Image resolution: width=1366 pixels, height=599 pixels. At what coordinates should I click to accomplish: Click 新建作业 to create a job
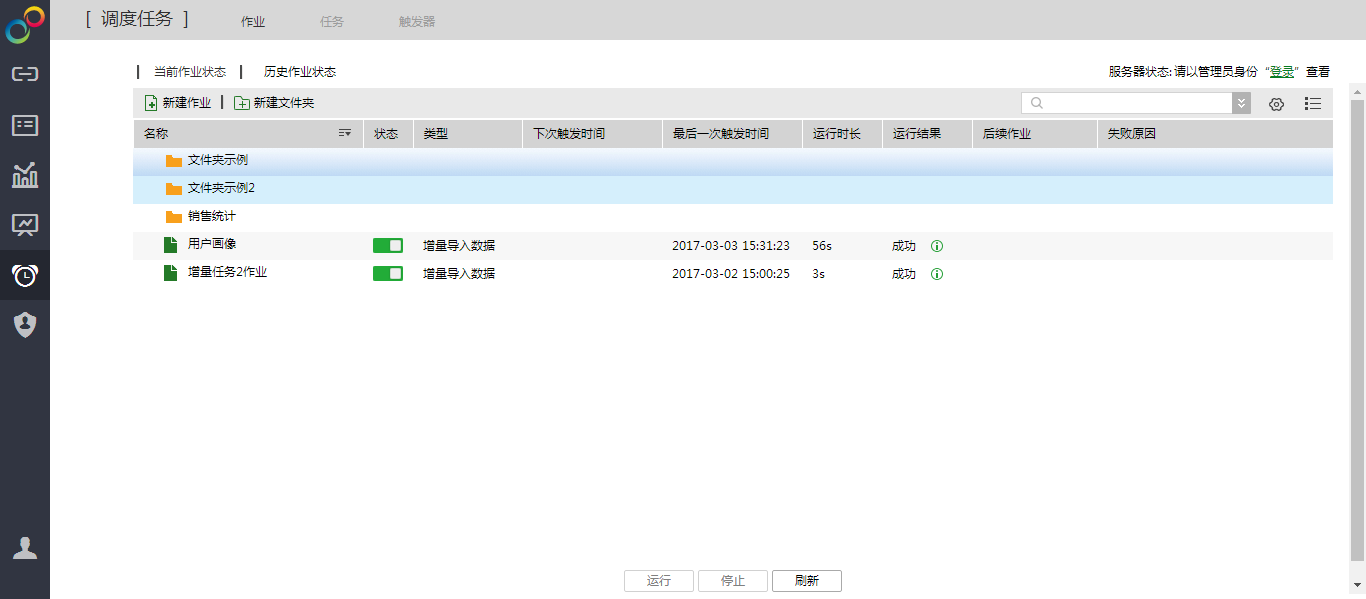click(178, 103)
